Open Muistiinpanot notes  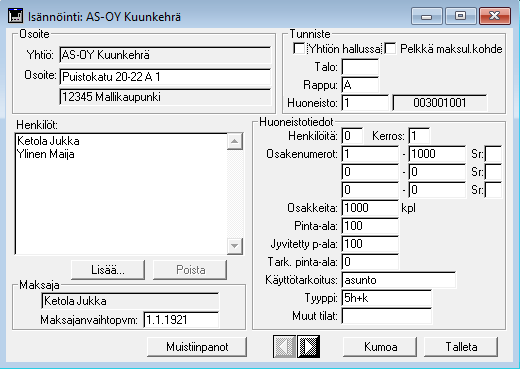click(197, 347)
